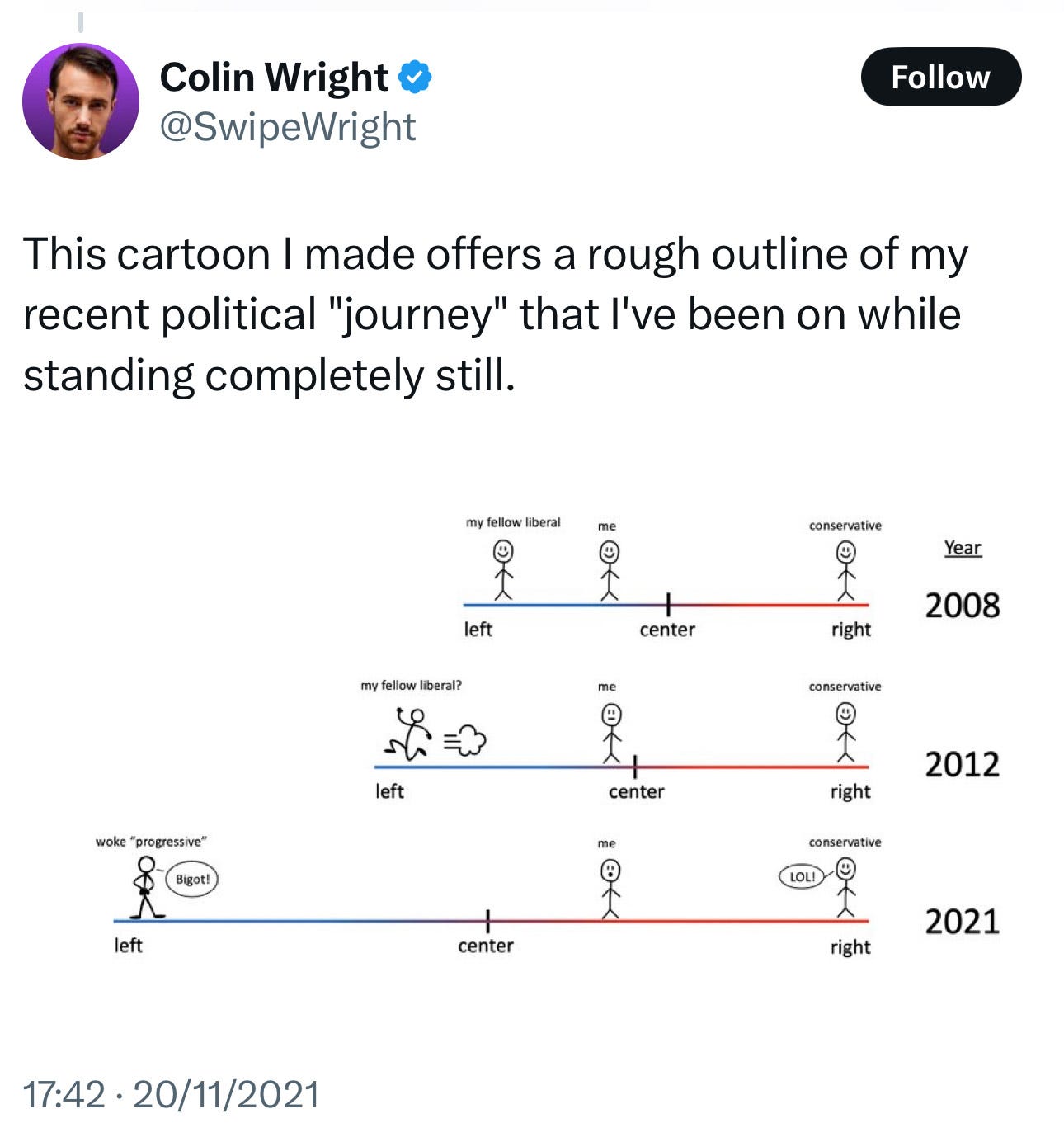Click the "LOL!" speech bubble
Viewport: 1064px width, 1142px height.
(x=802, y=876)
